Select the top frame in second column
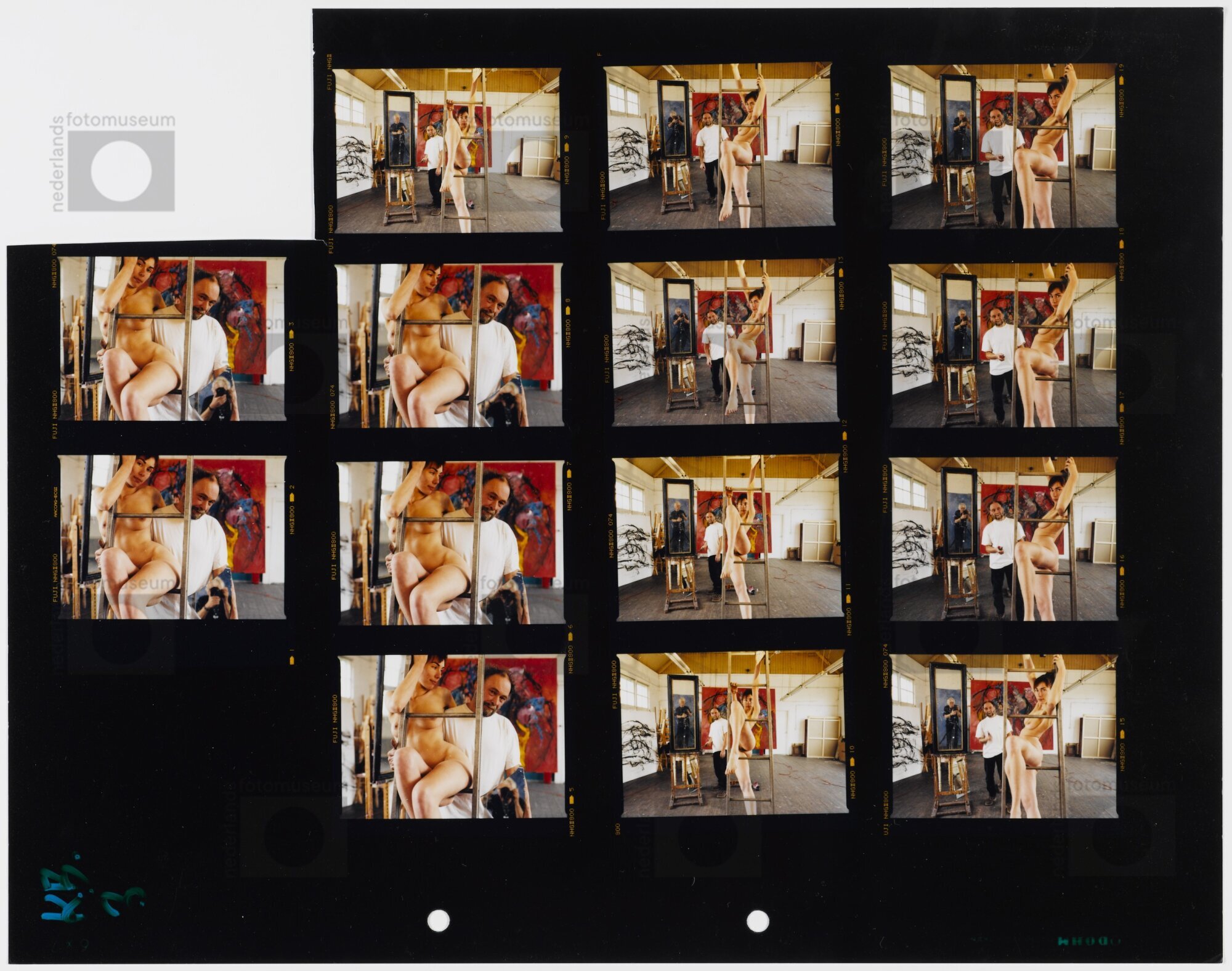1232x971 pixels. pyautogui.click(x=448, y=150)
